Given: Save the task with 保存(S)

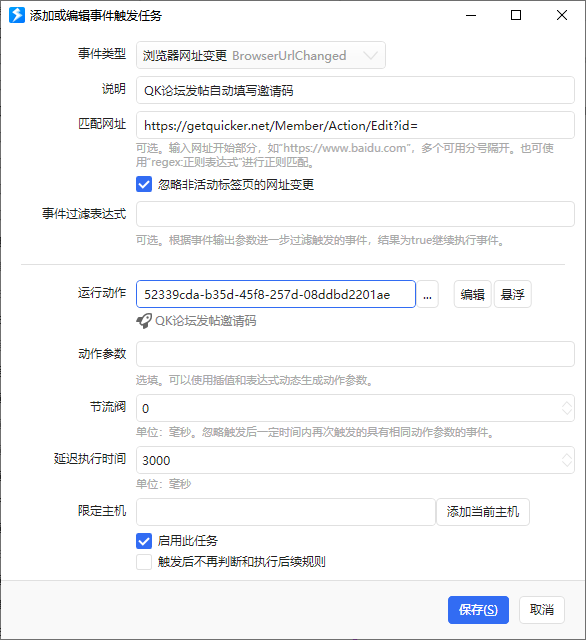Looking at the screenshot, I should click(478, 610).
